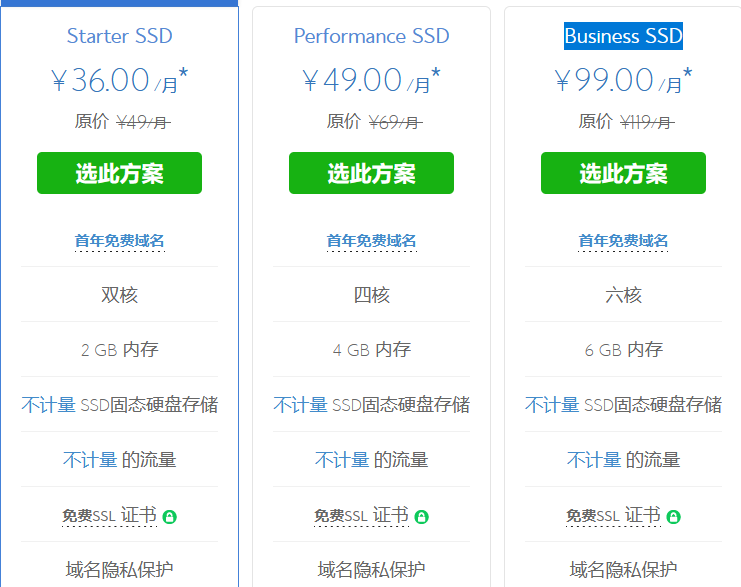Select the Business SSD plan button
Viewport: 741px width, 587px height.
623,173
